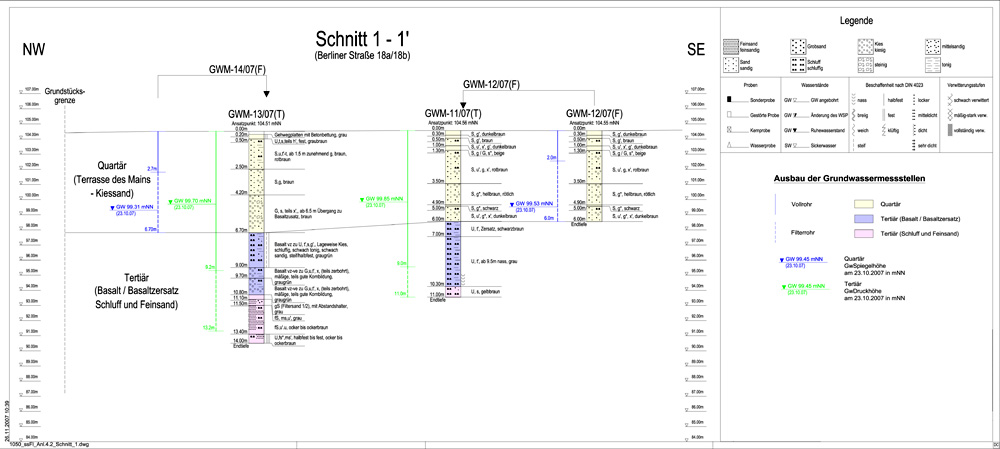Click the blue GW 99.31 mNN label
Screen dimensions: 1000x449
[130, 208]
